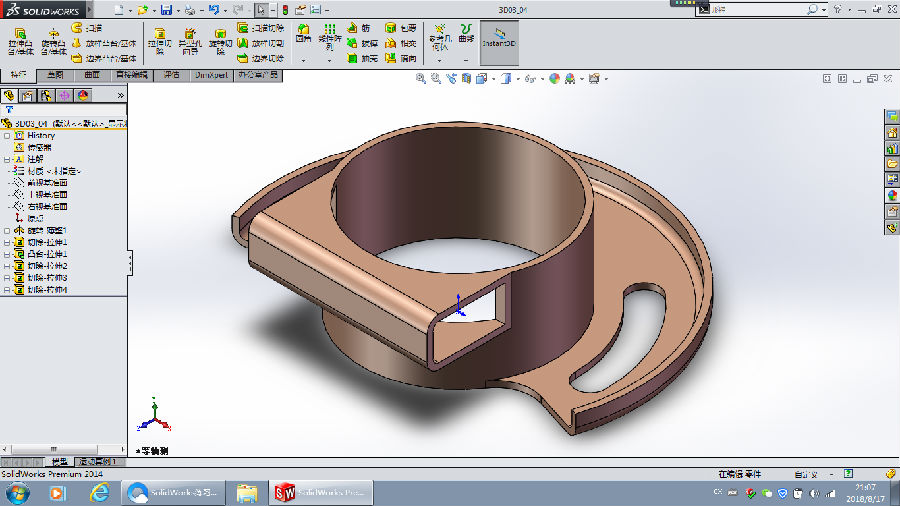Select the Origin item in the feature tree
Image resolution: width=900 pixels, height=506 pixels.
(x=34, y=218)
